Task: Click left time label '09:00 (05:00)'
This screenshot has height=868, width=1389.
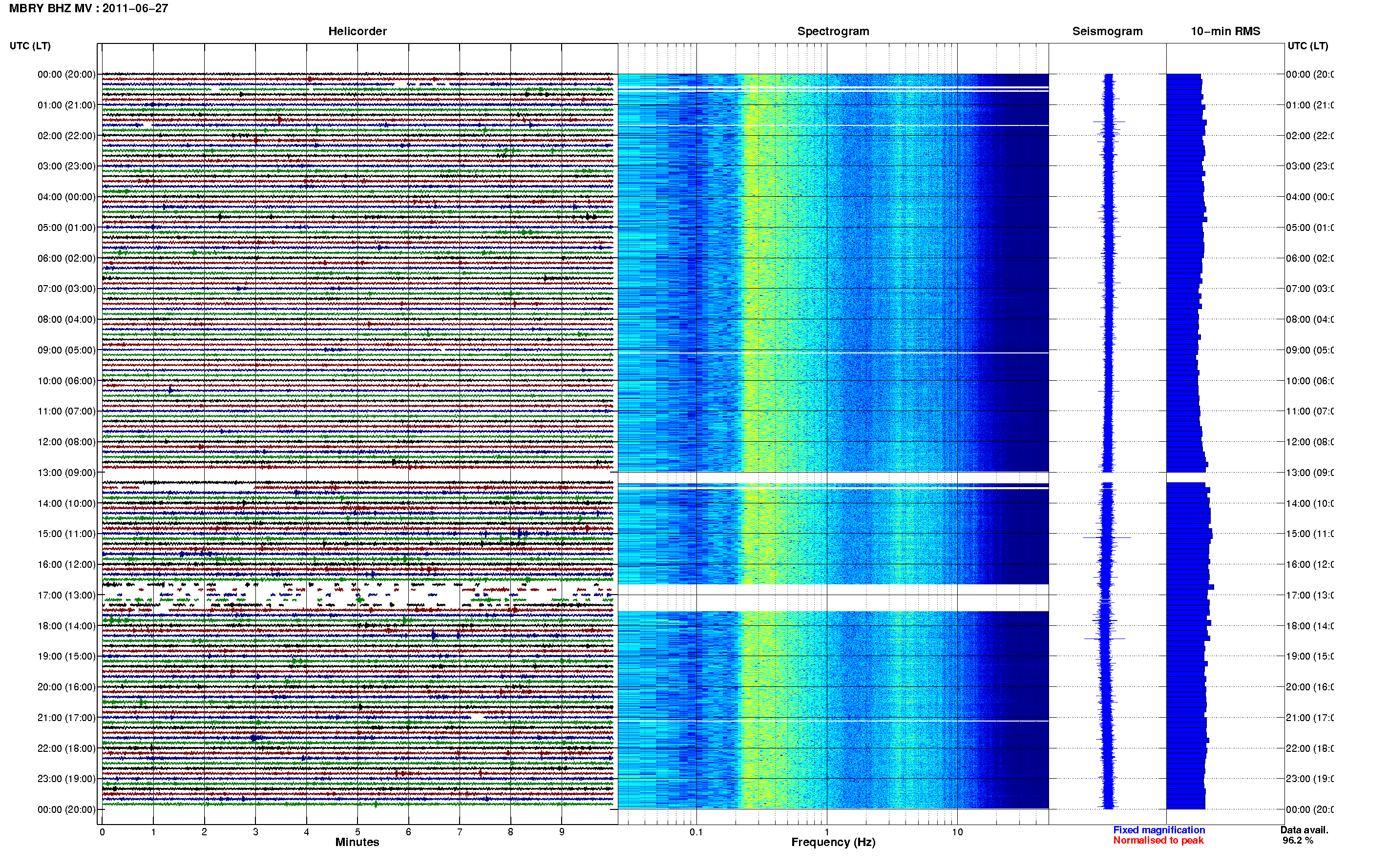Action: click(x=66, y=350)
